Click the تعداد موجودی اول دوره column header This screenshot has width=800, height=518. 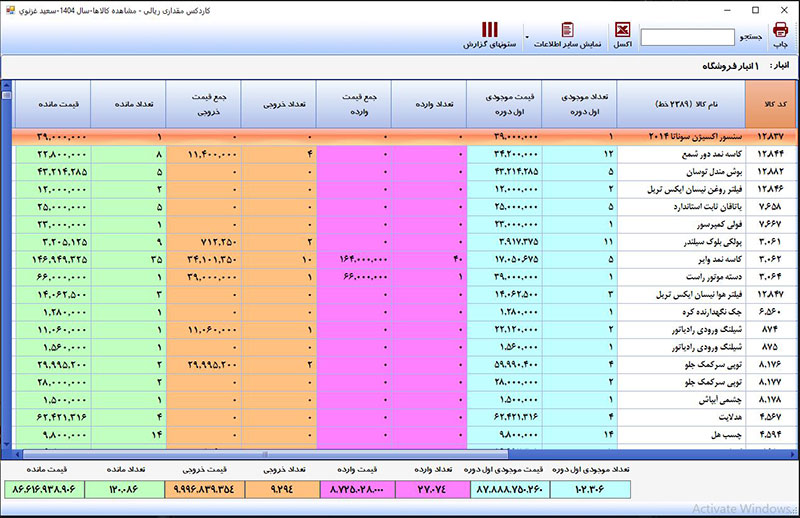[580, 104]
